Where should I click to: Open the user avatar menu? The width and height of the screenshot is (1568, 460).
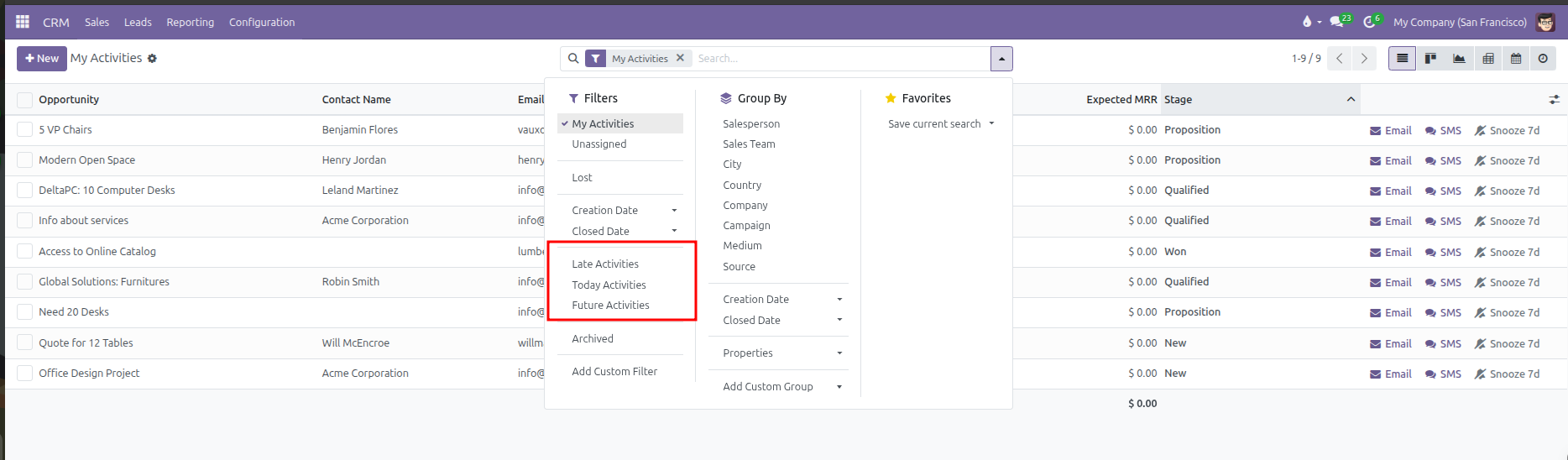point(1545,22)
